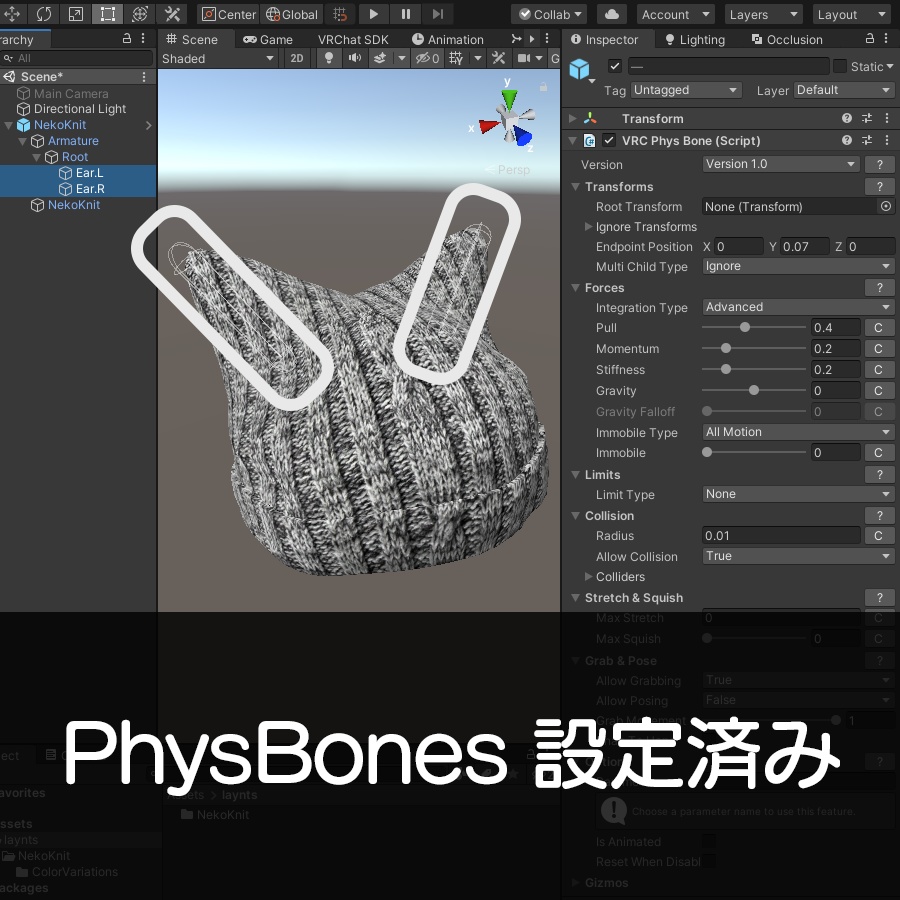Viewport: 900px width, 900px height.
Task: Open Forces section help button
Action: click(x=880, y=288)
